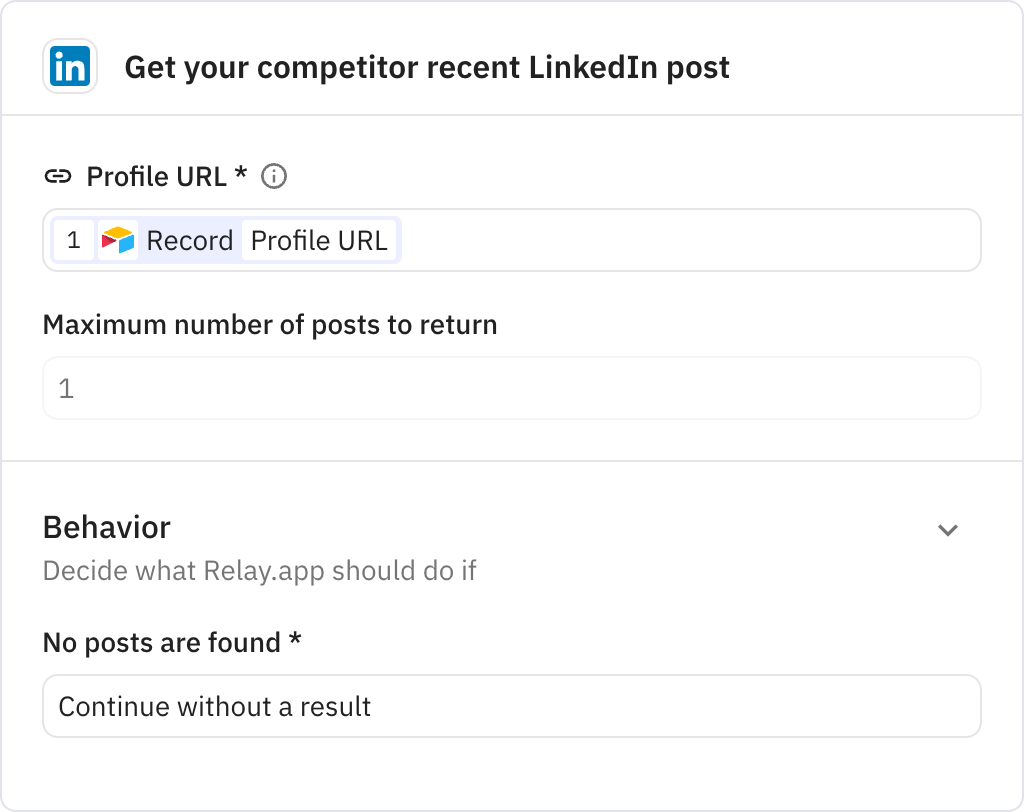
Task: Click the Maximum number of posts label
Action: (x=268, y=324)
